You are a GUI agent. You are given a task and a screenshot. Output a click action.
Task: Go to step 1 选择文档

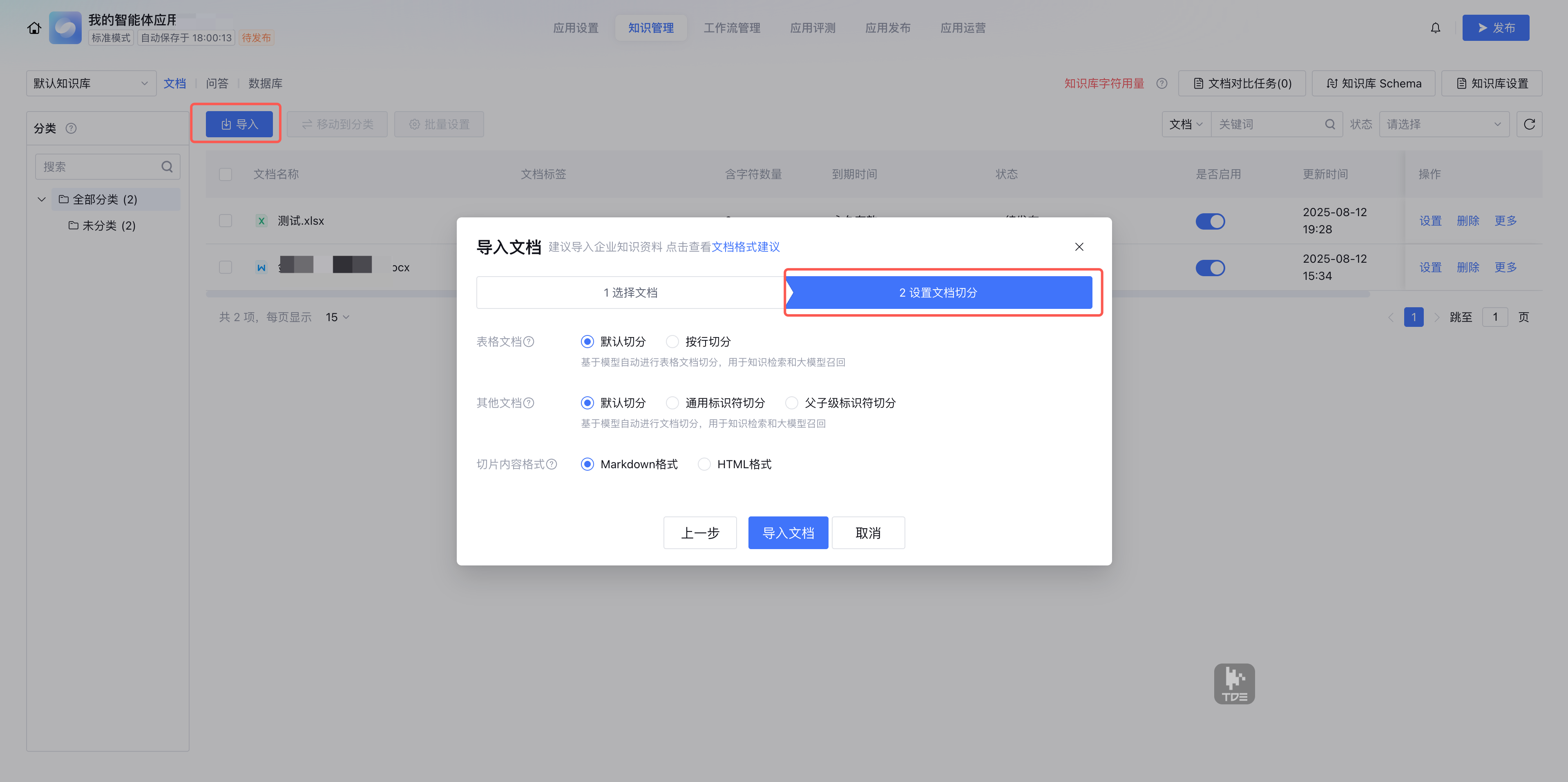point(630,293)
